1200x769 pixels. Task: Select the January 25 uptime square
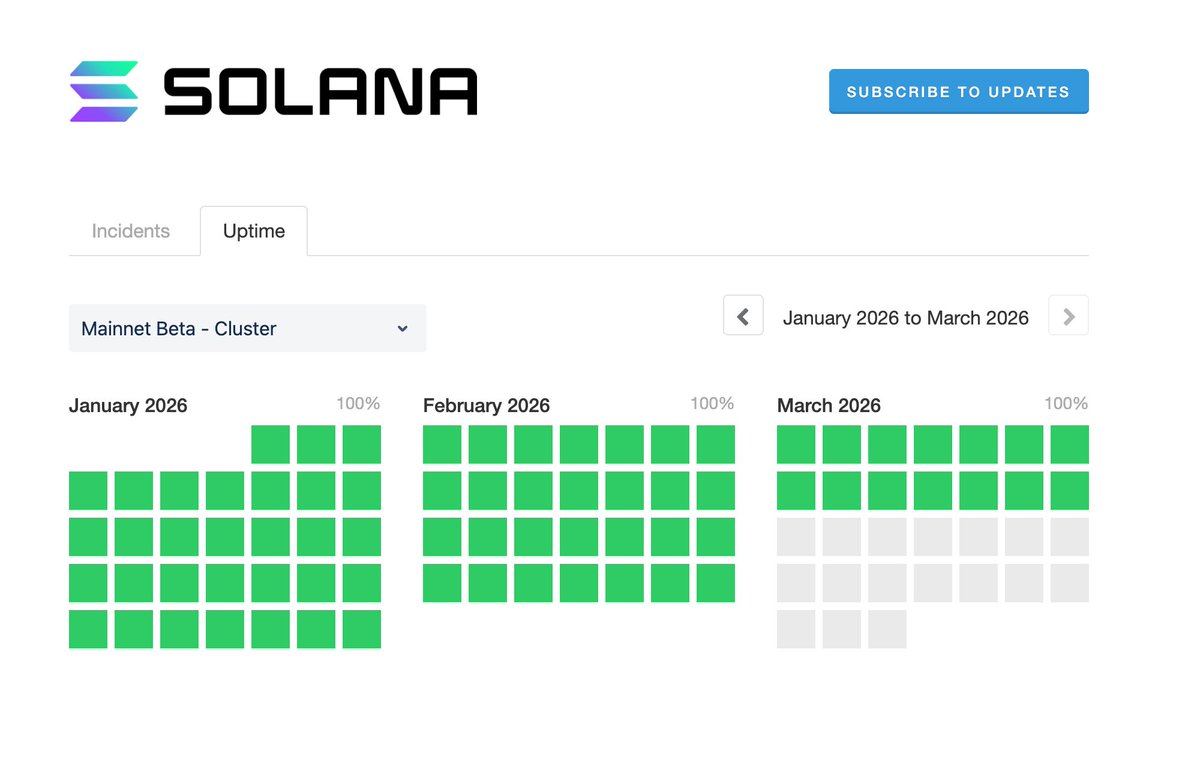click(x=88, y=629)
